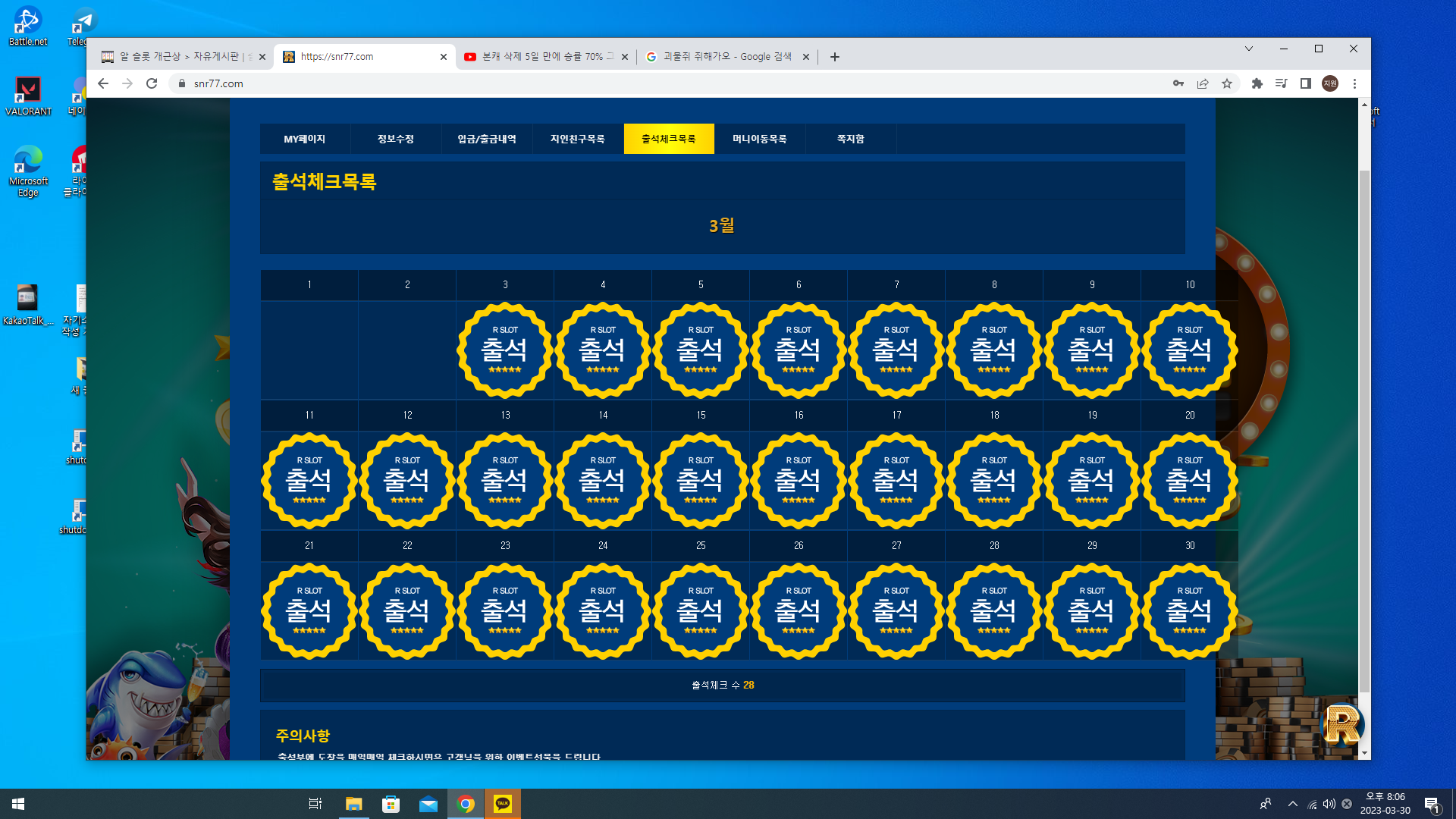Open the network icon in system tray
1456x819 pixels.
coord(1313,804)
